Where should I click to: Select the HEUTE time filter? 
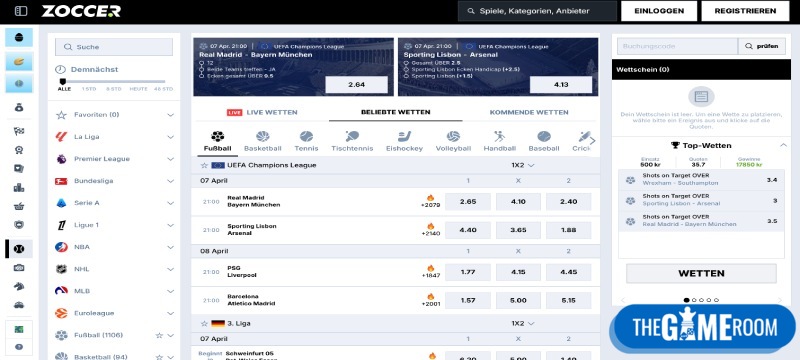138,89
